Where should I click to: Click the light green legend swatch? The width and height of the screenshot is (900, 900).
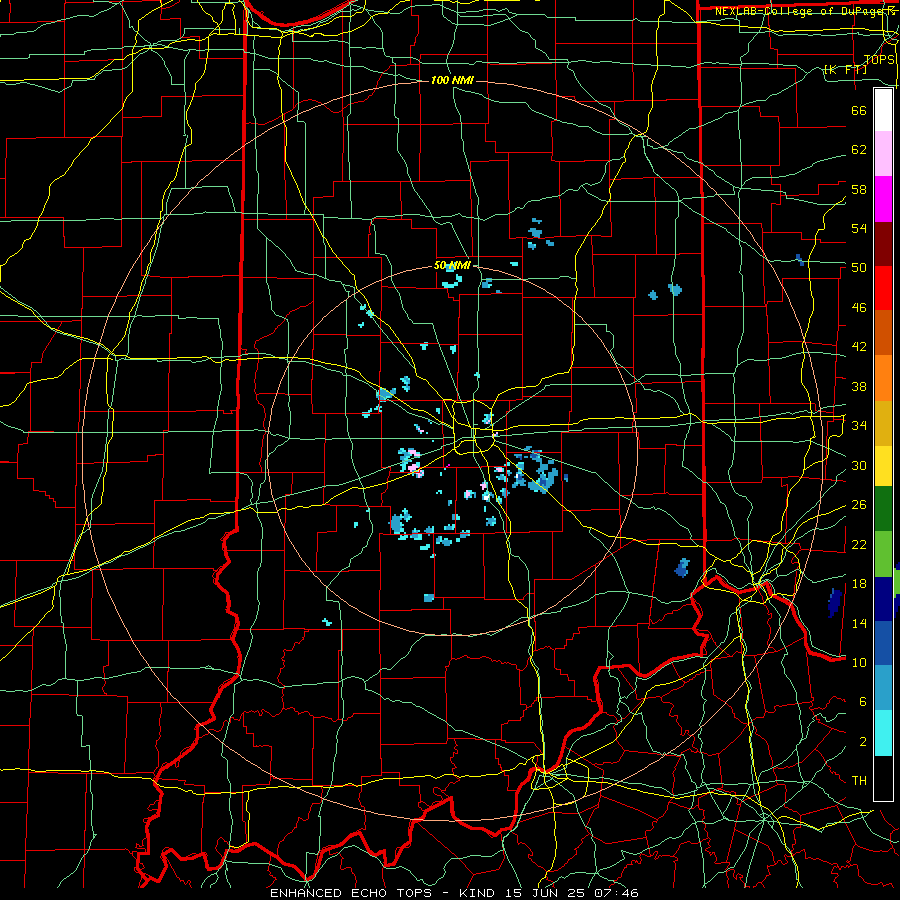(883, 554)
